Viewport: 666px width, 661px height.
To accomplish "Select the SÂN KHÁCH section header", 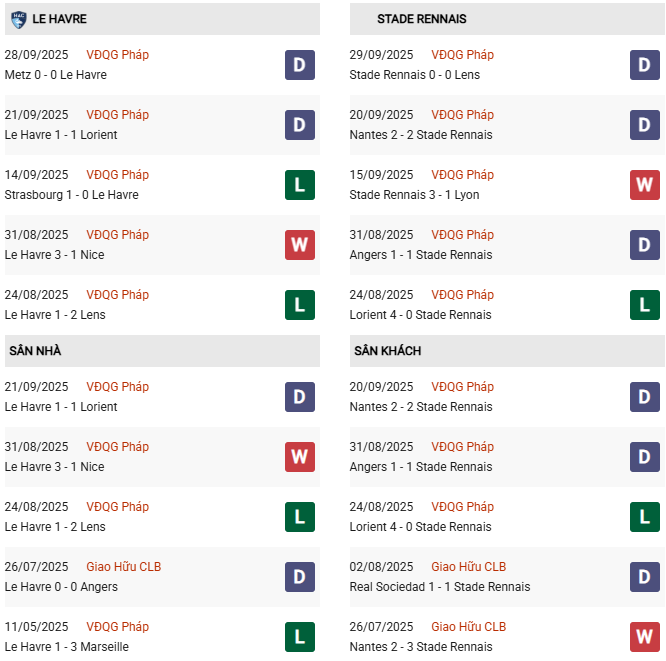I will click(387, 351).
